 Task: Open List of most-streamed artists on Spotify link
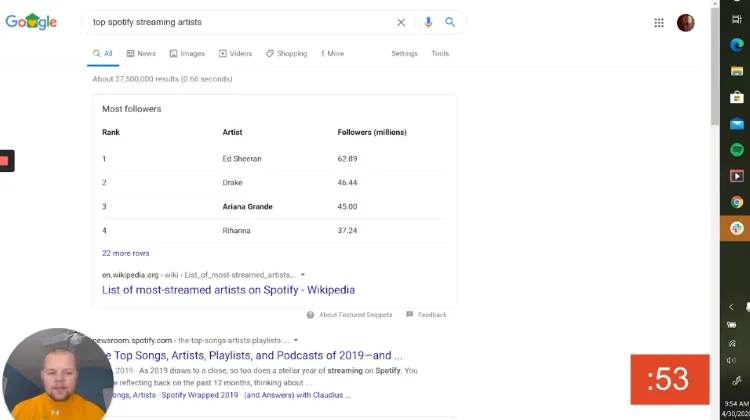[x=228, y=290]
